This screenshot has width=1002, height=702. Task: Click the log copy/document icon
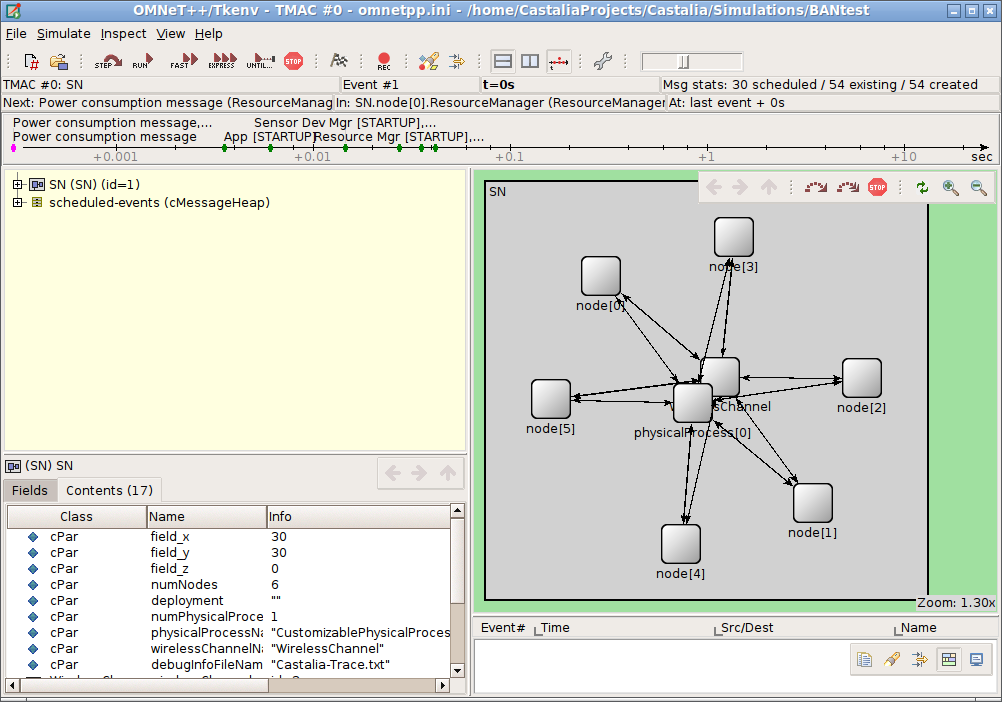click(x=865, y=659)
